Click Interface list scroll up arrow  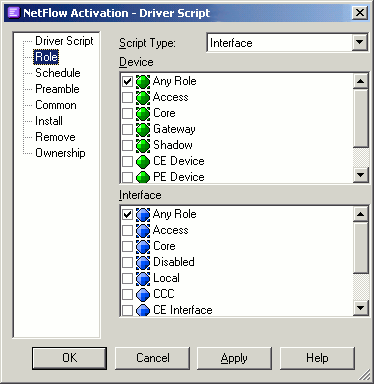click(x=360, y=214)
